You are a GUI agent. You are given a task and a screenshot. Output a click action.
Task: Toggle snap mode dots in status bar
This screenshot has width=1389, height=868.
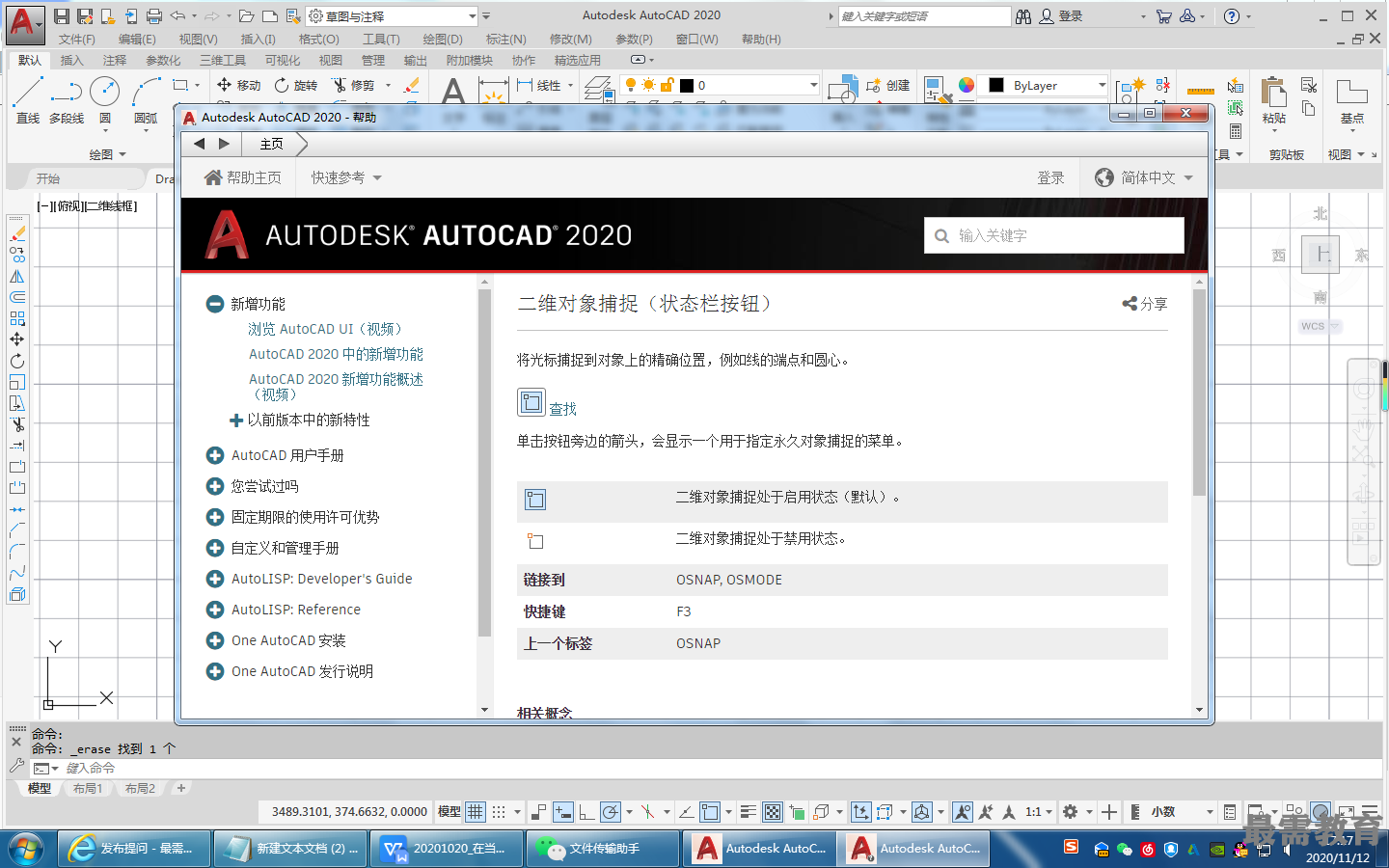(499, 812)
